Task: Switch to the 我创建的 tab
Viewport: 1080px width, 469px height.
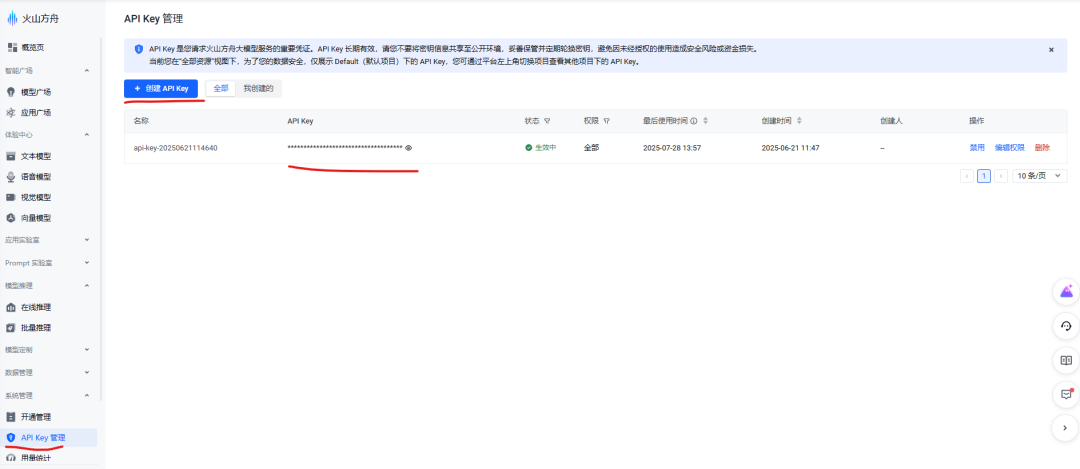Action: click(258, 89)
